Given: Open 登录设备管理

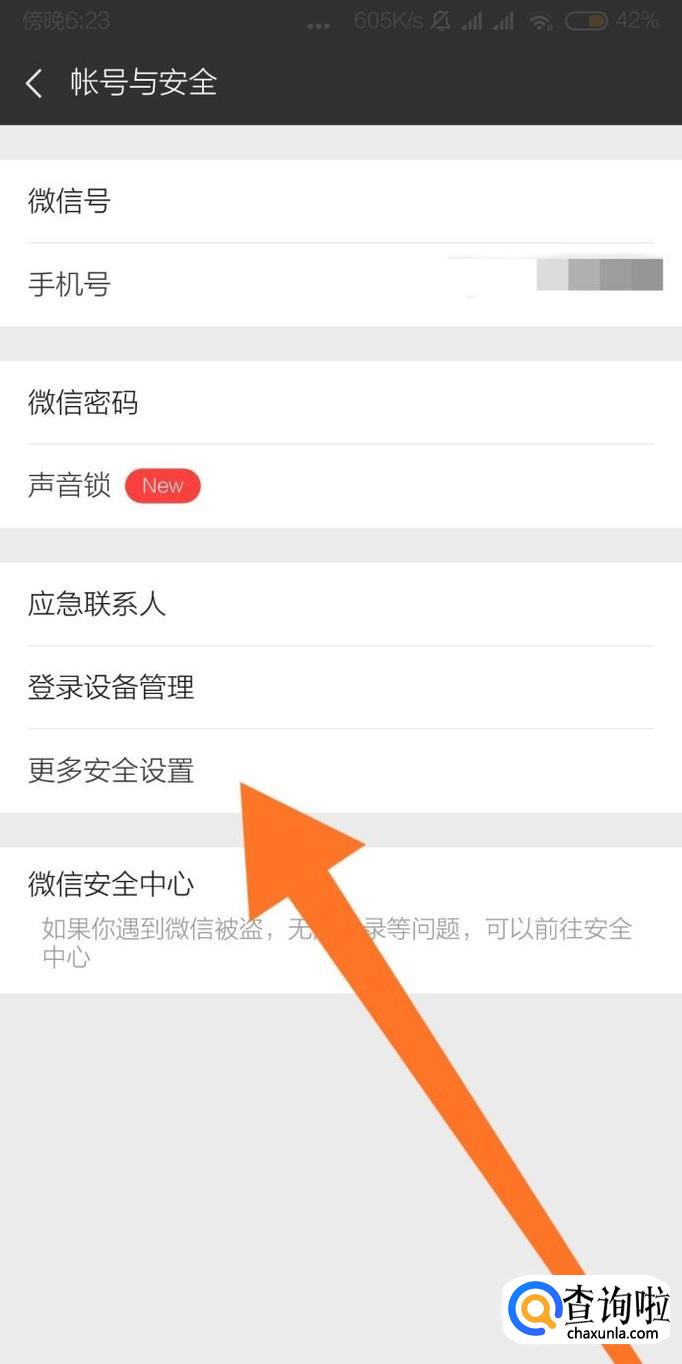Looking at the screenshot, I should [341, 687].
